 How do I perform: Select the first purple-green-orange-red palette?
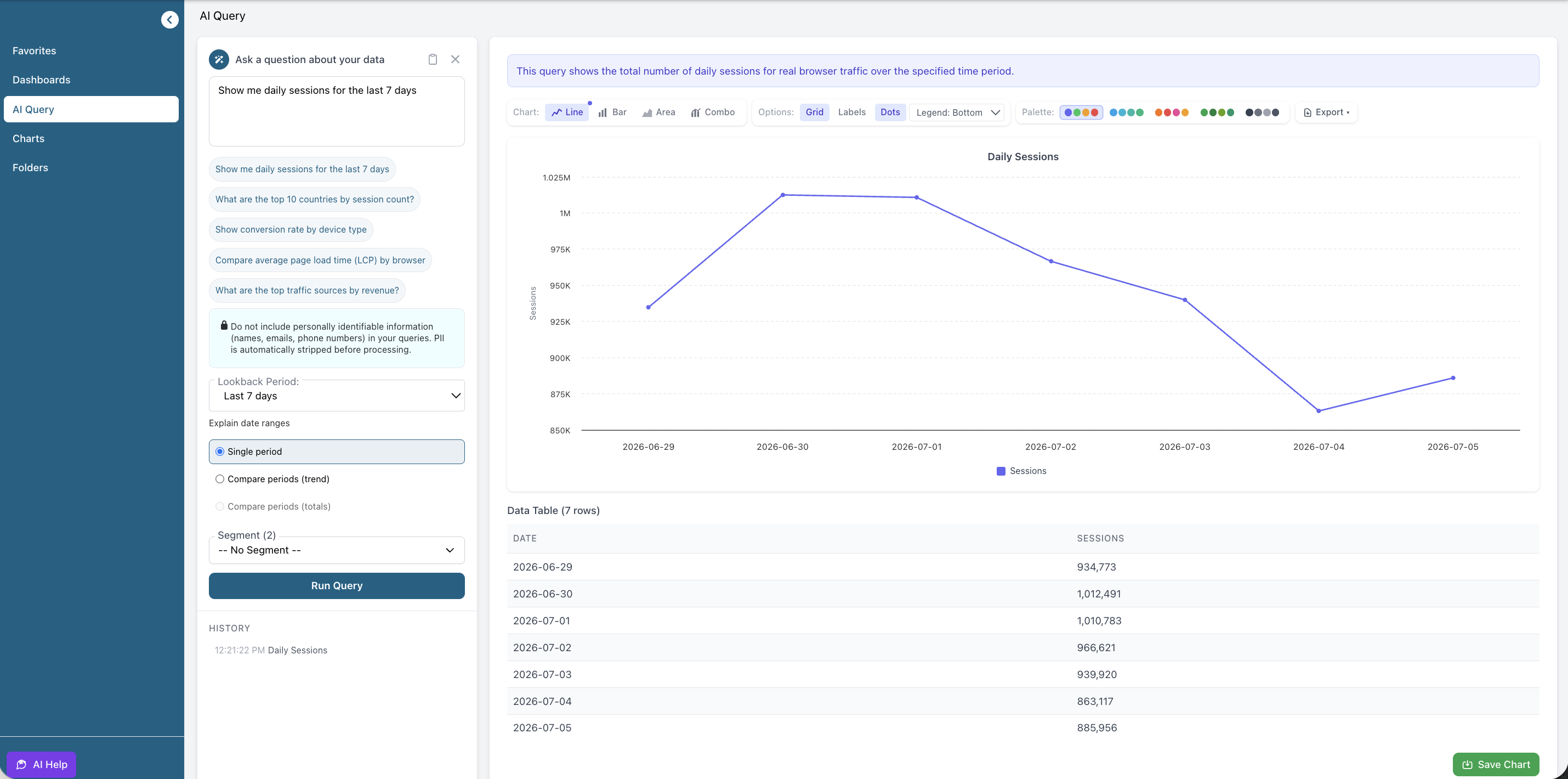[1081, 112]
